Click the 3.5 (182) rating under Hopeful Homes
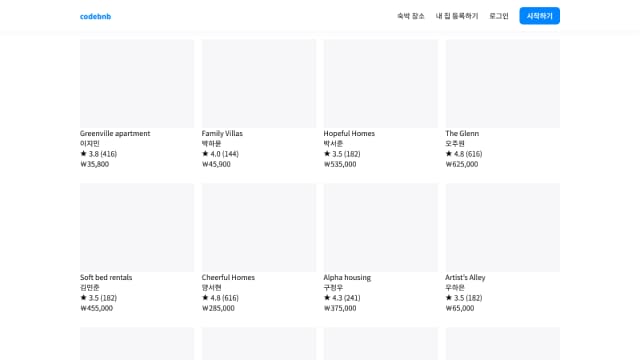Image resolution: width=640 pixels, height=360 pixels. coord(346,154)
